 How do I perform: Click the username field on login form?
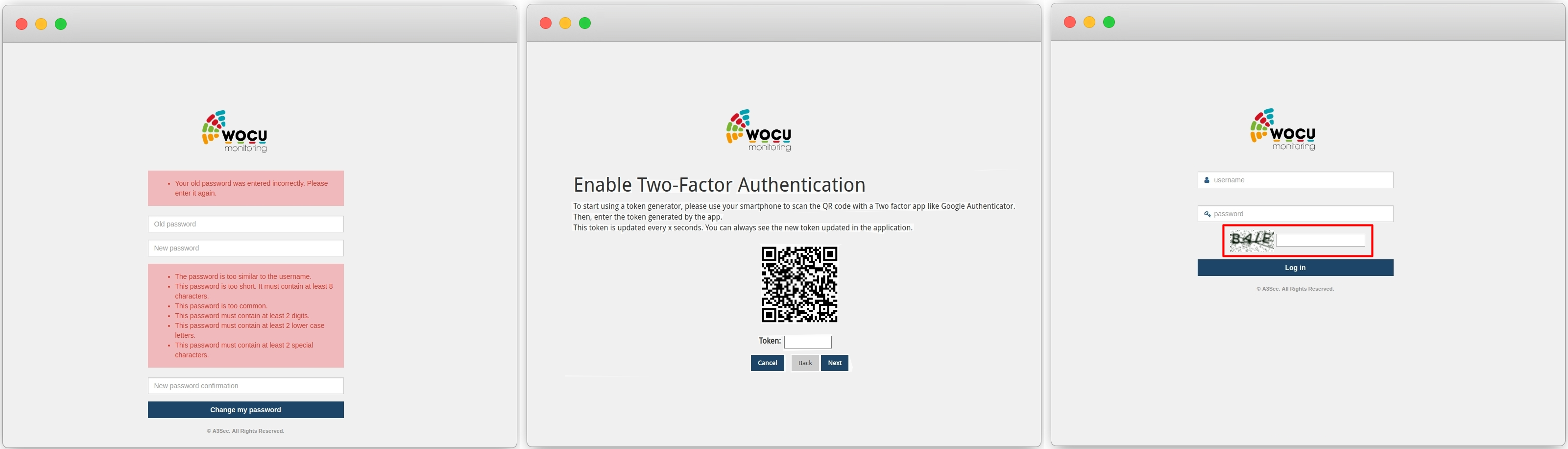pyautogui.click(x=1295, y=180)
